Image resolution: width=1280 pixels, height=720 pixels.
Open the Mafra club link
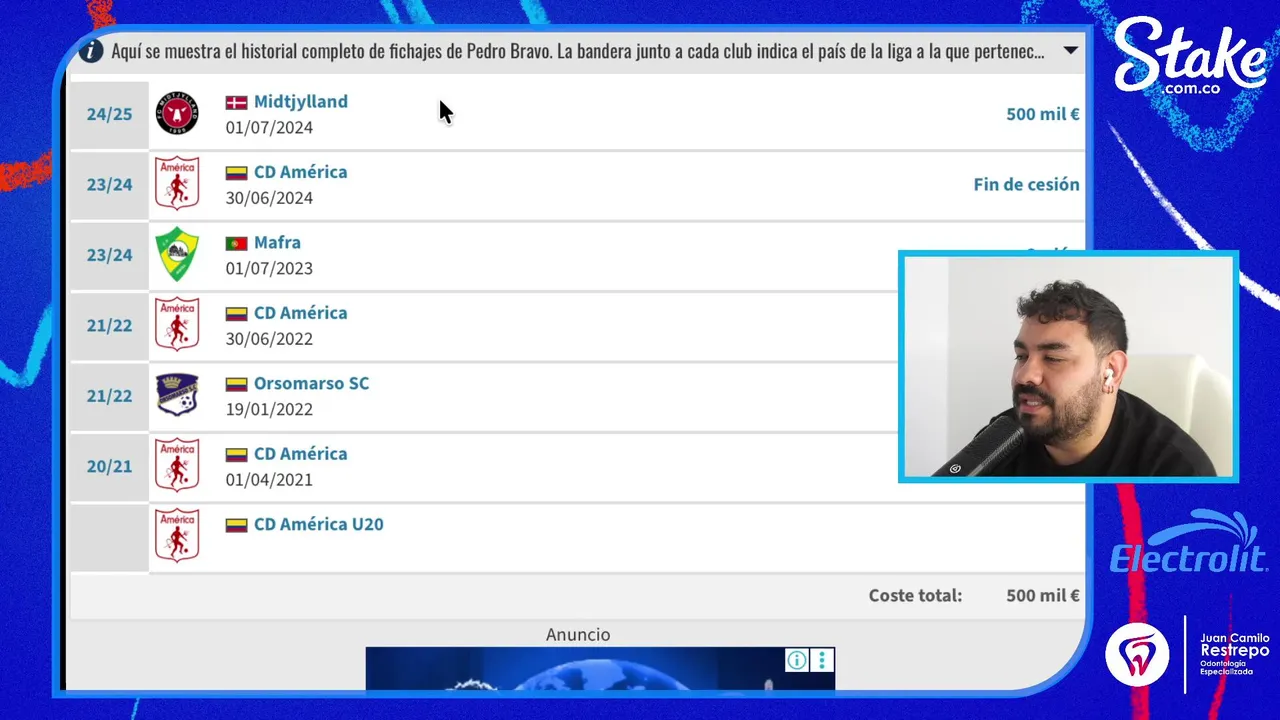point(277,242)
